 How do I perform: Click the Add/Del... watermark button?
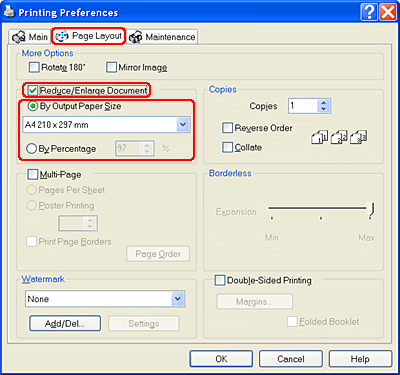[x=65, y=323]
